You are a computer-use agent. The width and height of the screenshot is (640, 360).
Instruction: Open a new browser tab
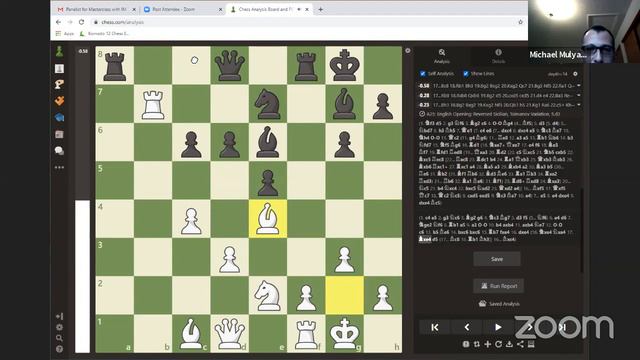click(320, 9)
